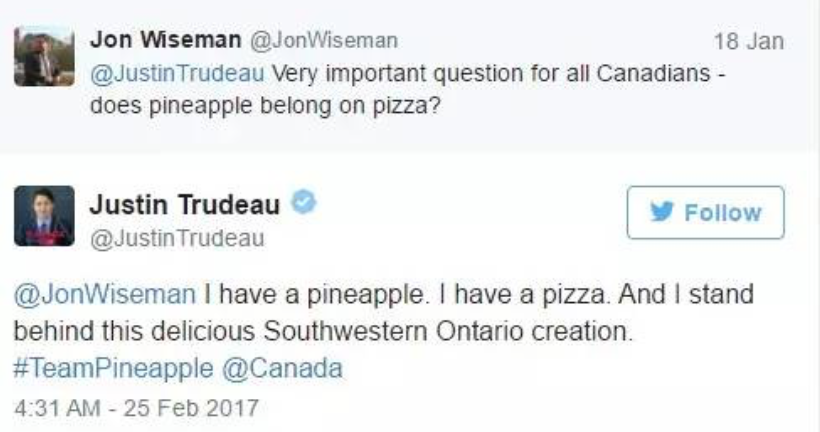820x432 pixels.
Task: Click the blue verified badge
Action: pyautogui.click(x=302, y=202)
